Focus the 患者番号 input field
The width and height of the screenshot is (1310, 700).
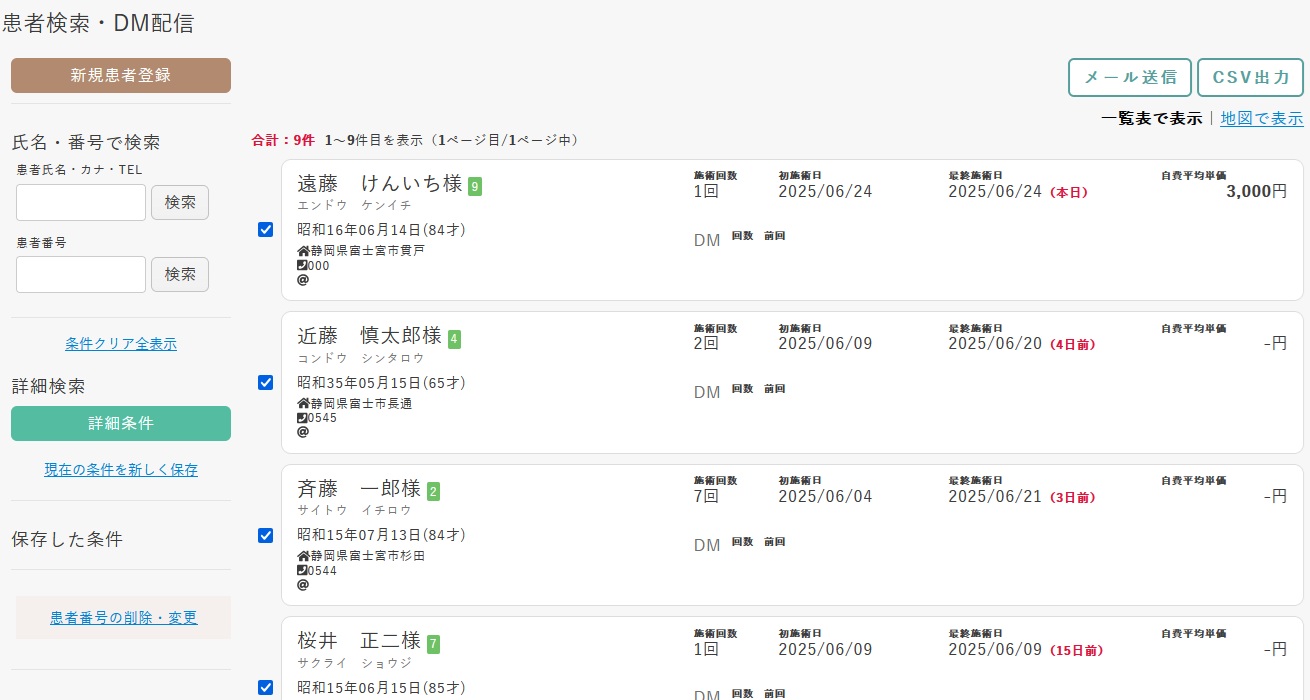click(x=81, y=274)
